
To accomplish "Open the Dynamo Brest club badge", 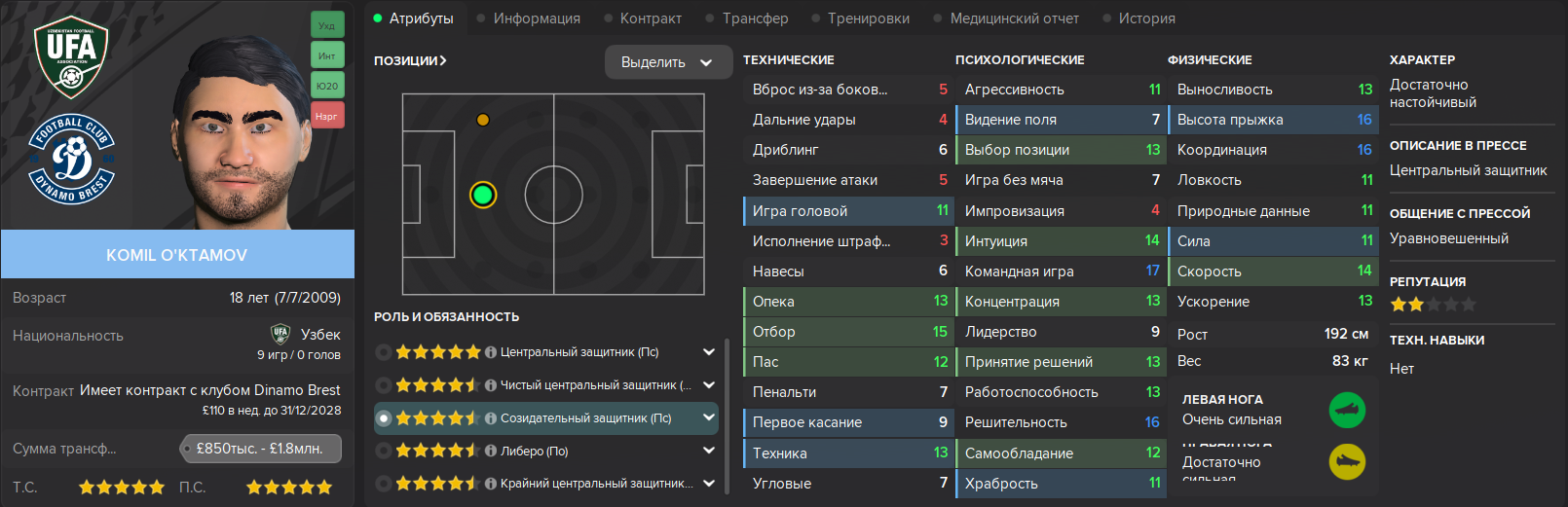I will (72, 160).
